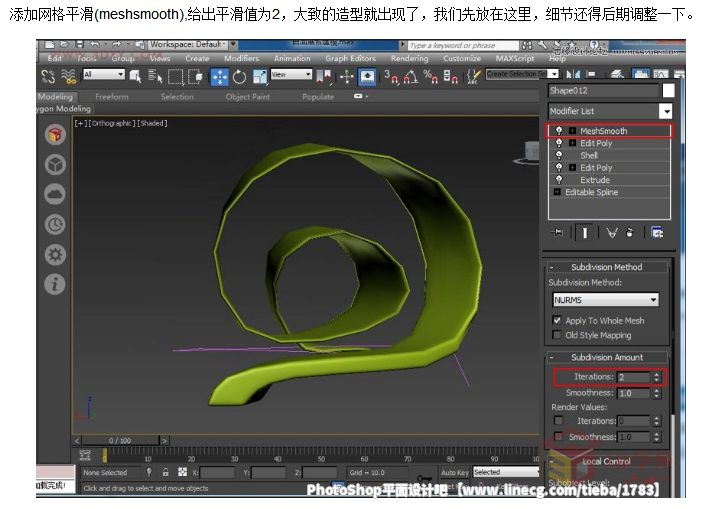Open the Modifier List dropdown

click(665, 111)
